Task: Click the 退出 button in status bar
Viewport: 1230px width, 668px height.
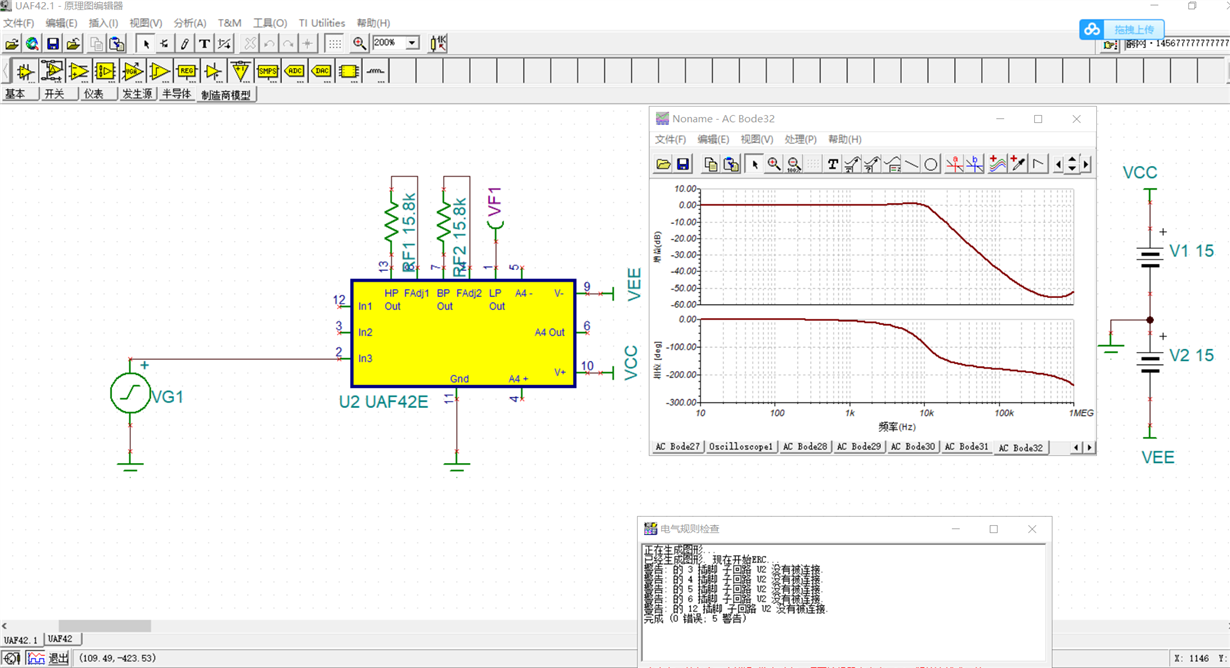Action: click(x=59, y=658)
